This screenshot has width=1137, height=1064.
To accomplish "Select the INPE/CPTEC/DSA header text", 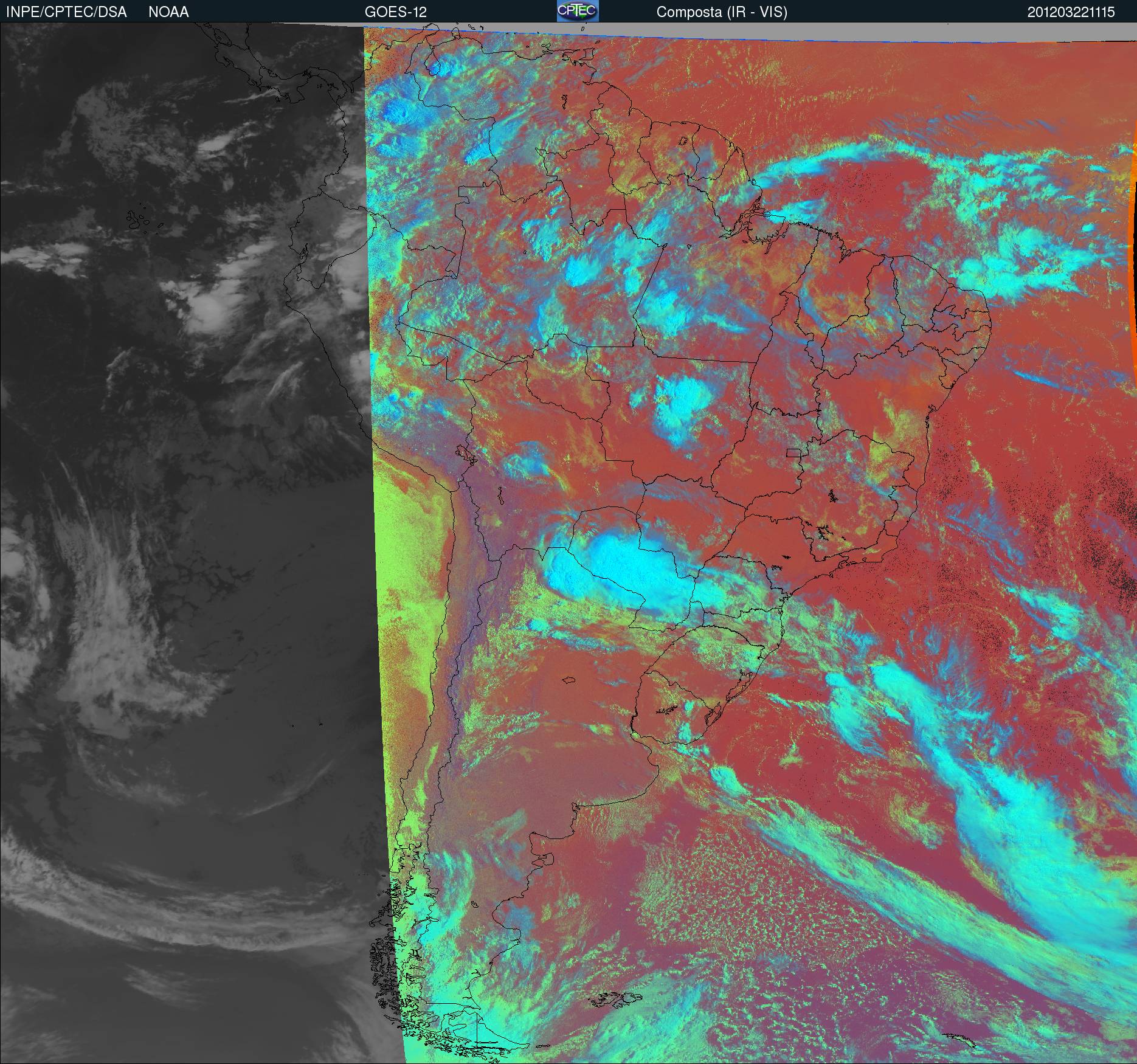I will tap(66, 12).
